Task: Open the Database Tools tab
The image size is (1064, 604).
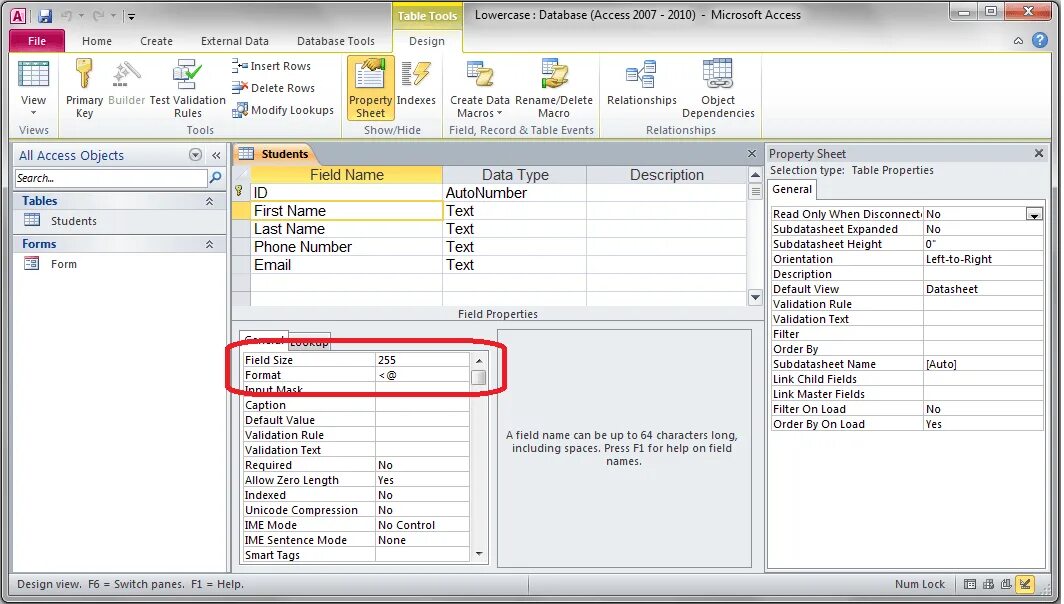Action: click(336, 41)
